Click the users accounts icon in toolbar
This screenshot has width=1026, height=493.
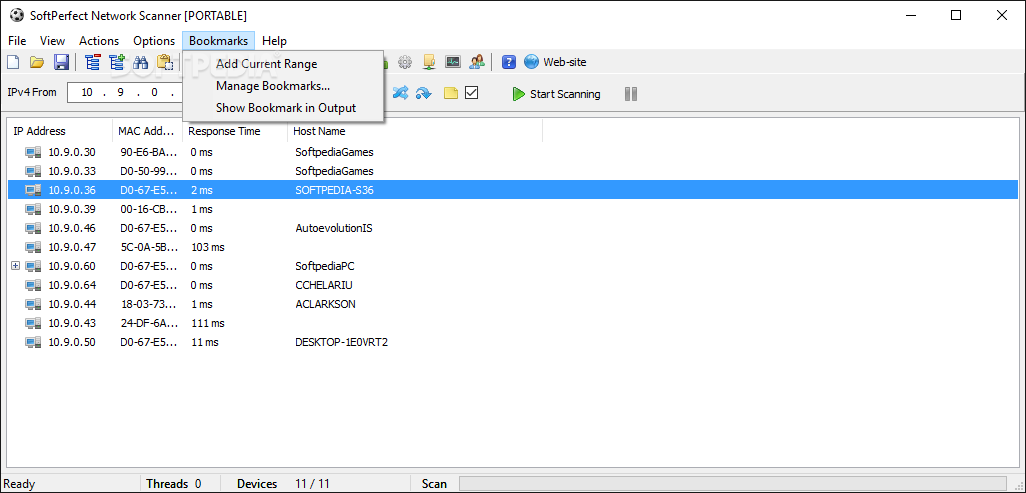477,62
